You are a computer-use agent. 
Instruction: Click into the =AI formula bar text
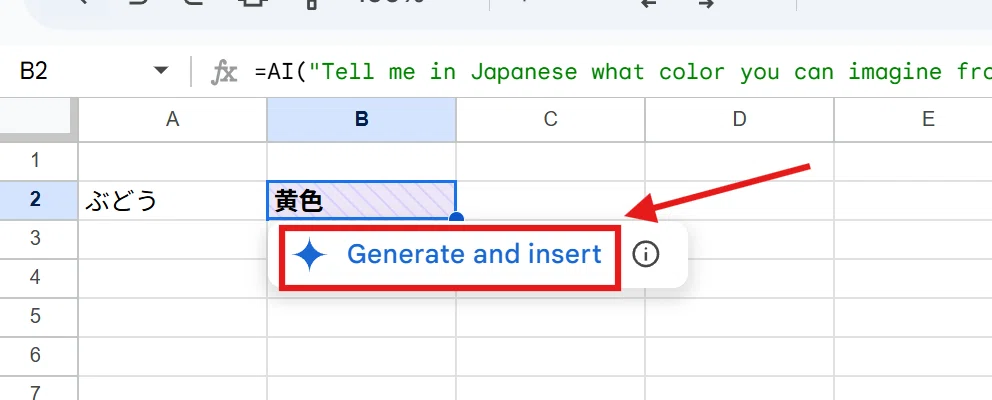623,72
